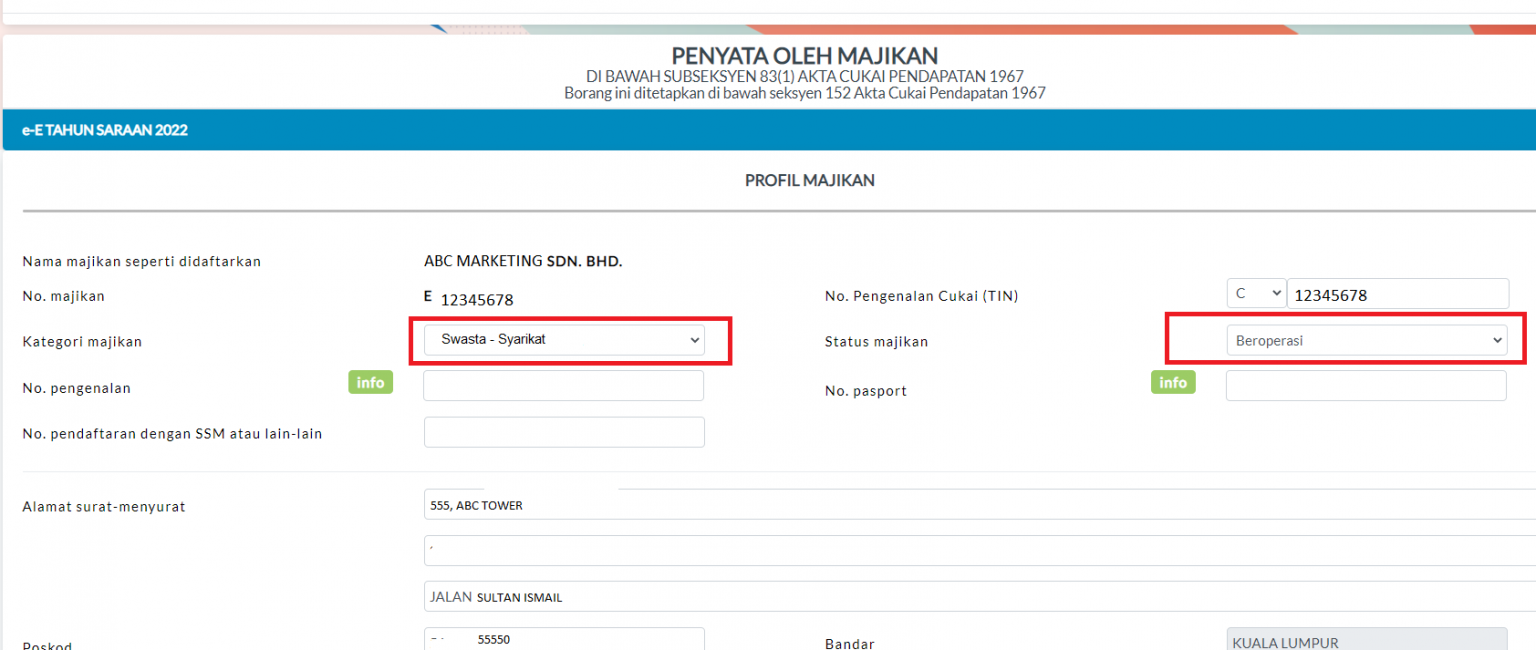Screen dimensions: 1536x650
Task: Click the address line showing 555, ABC TOWER
Action: [x=700, y=505]
